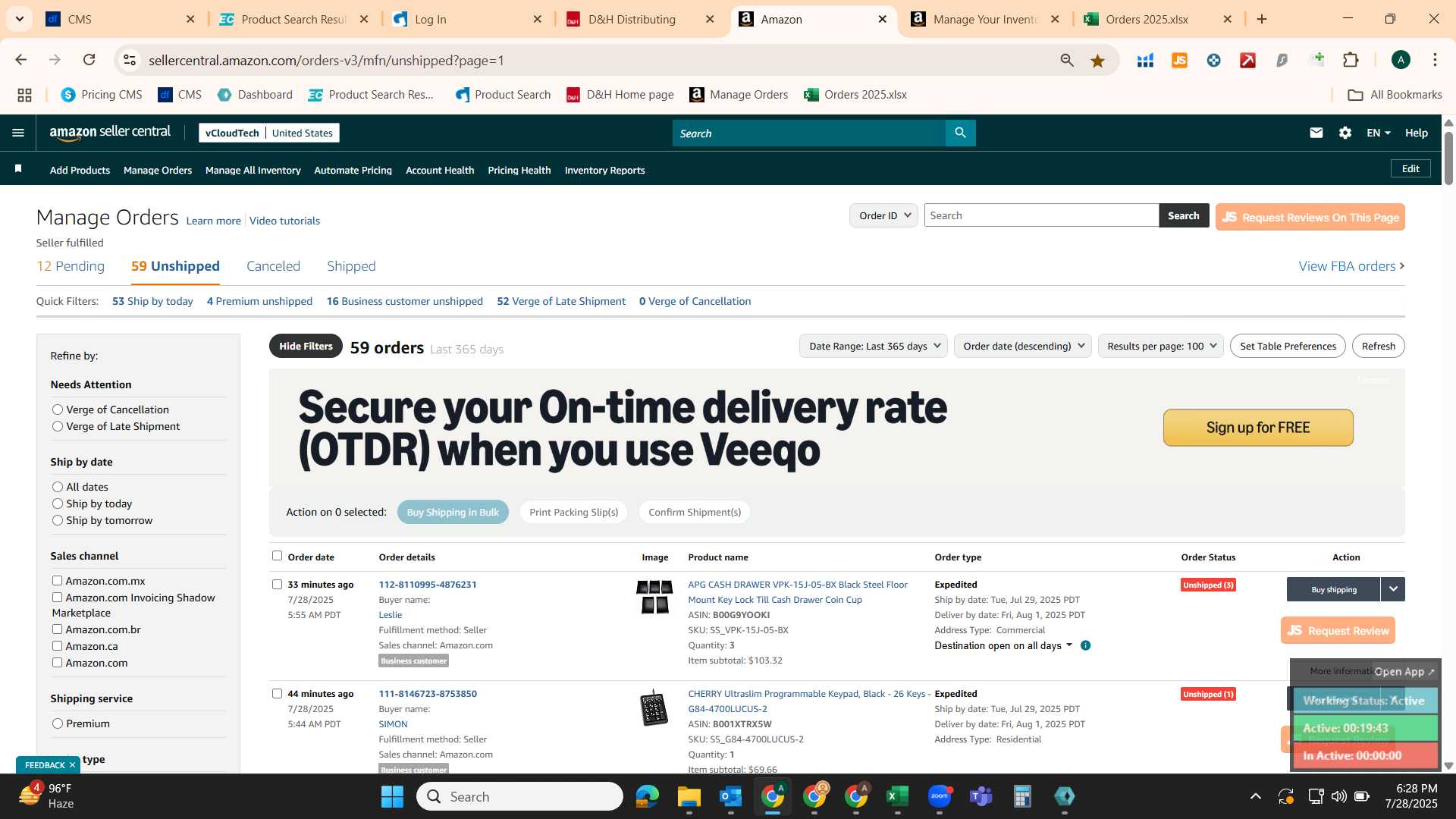Click the Refresh orders button
Screen dimensions: 1456x819
[1378, 346]
